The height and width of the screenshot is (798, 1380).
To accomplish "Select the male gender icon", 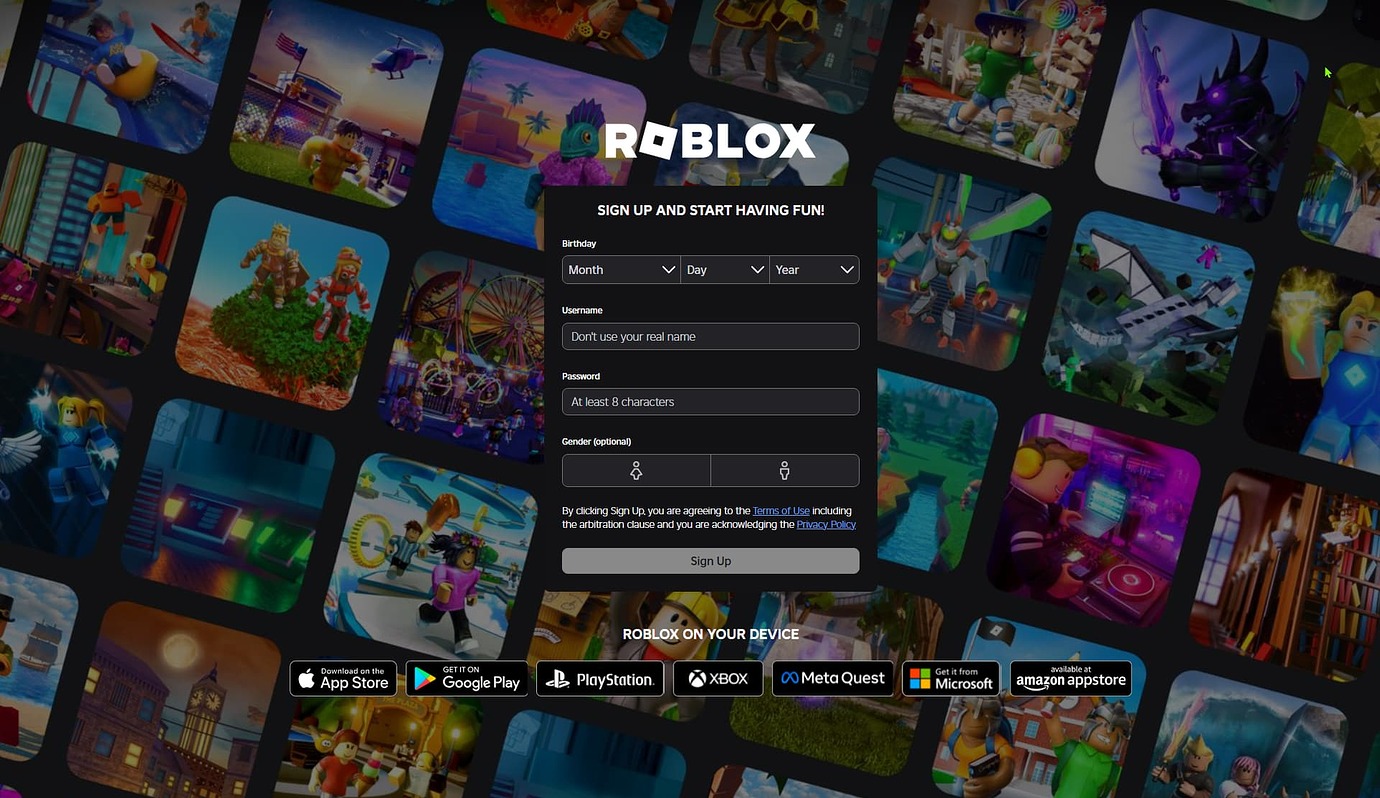I will (785, 470).
